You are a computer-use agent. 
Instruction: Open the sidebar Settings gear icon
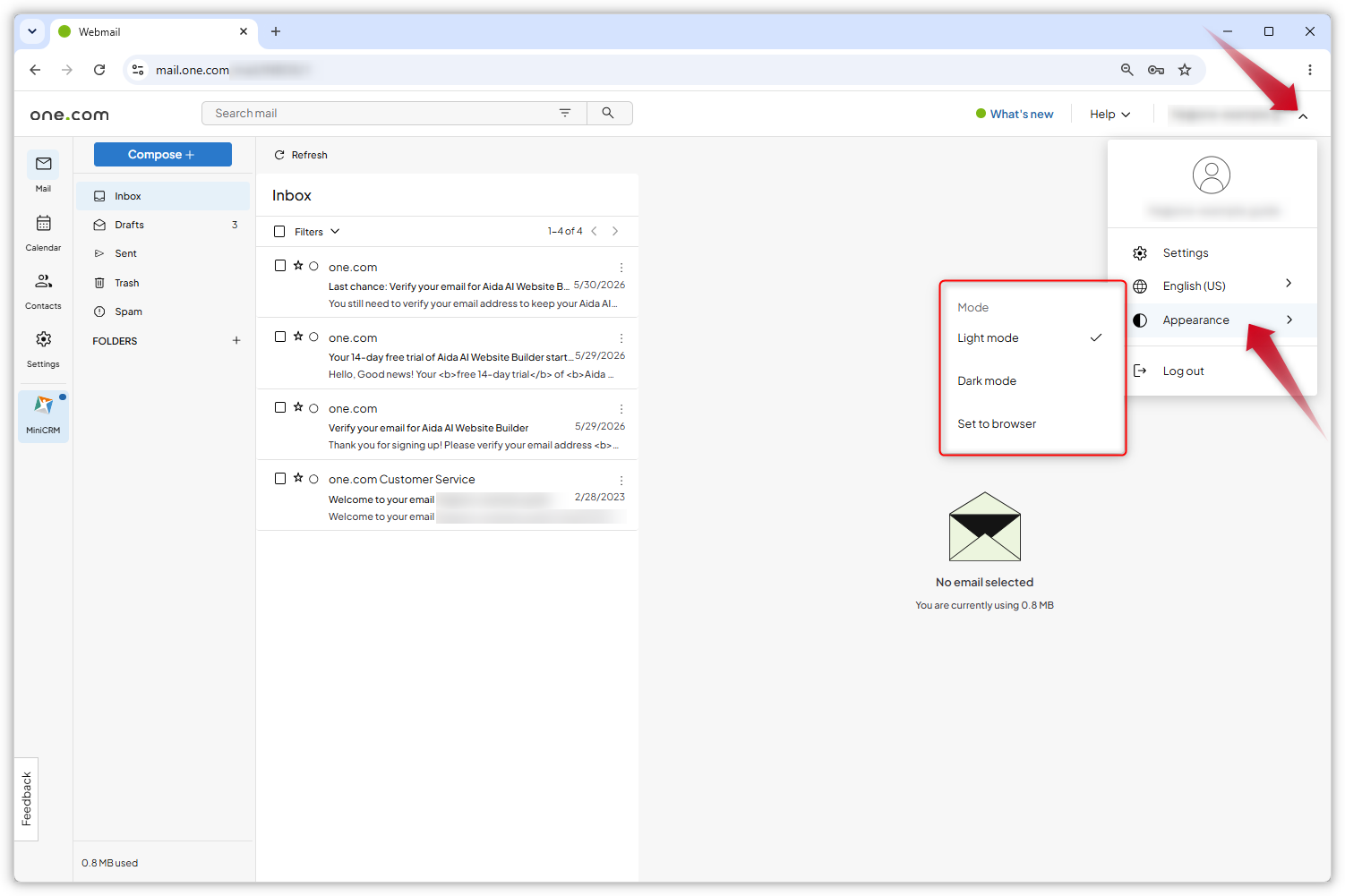[x=43, y=339]
